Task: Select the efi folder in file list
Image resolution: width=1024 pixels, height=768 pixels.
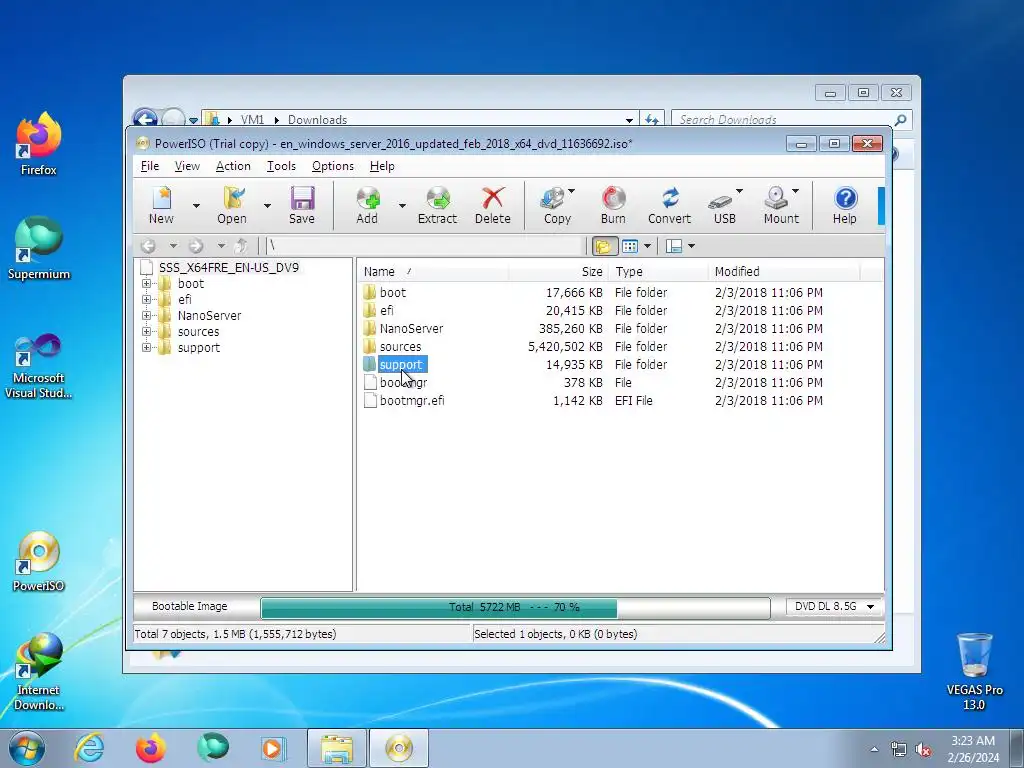Action: coord(387,311)
